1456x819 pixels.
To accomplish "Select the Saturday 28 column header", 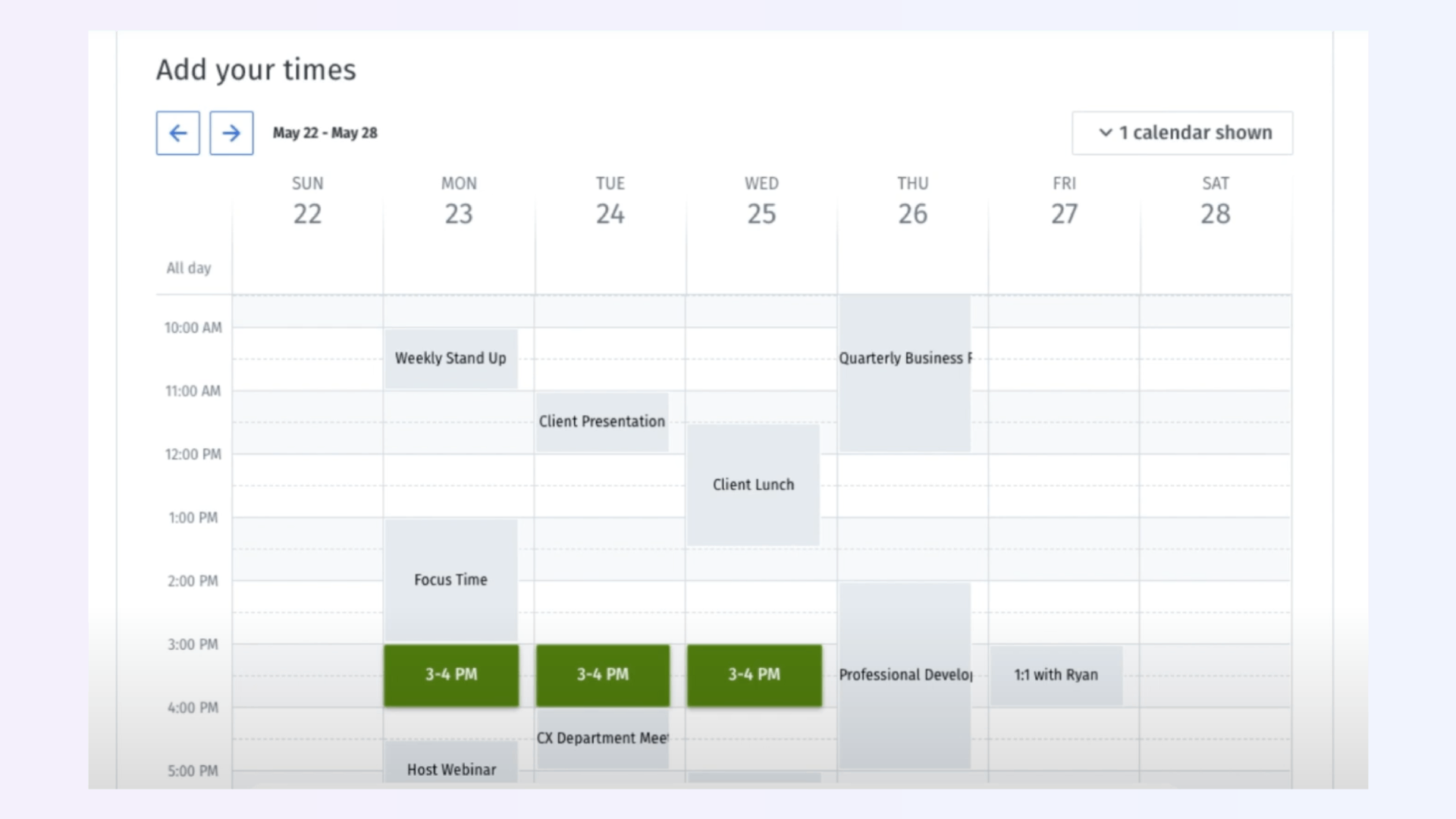I will (1215, 202).
